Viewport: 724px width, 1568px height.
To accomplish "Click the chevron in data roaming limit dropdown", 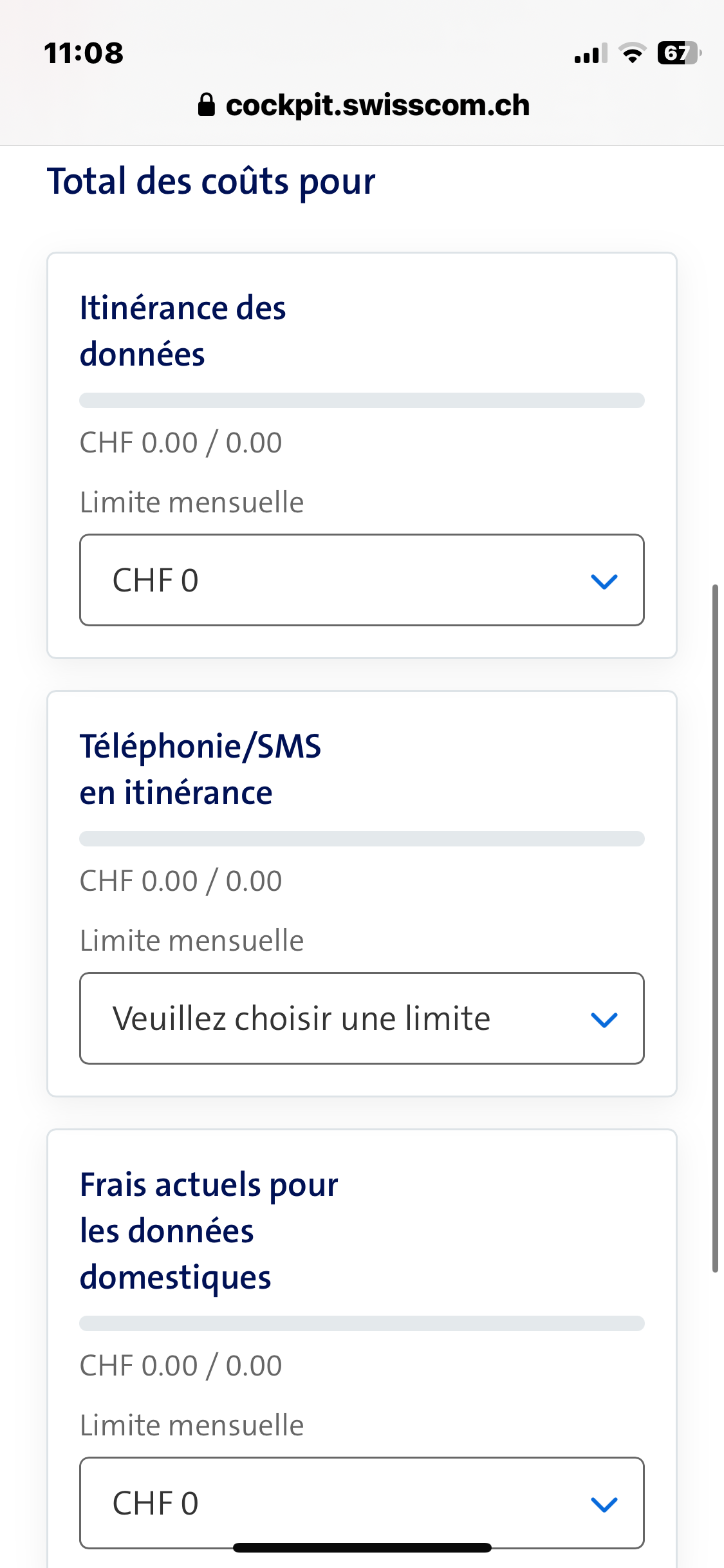I will coord(604,581).
